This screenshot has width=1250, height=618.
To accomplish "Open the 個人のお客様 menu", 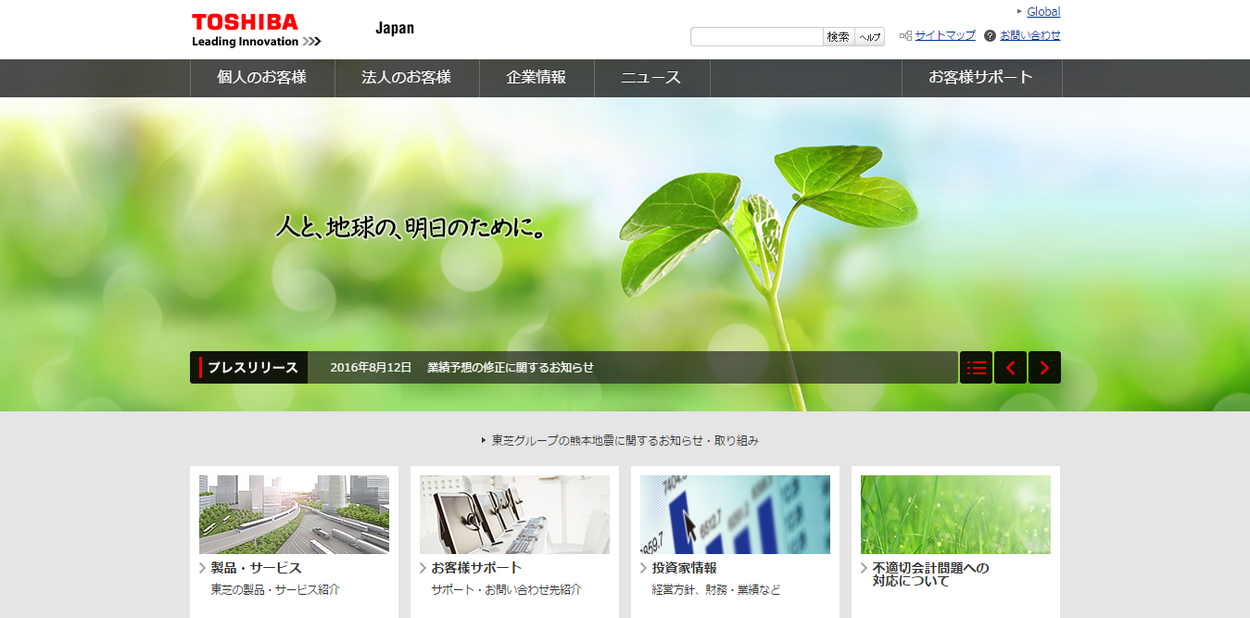I will [262, 78].
